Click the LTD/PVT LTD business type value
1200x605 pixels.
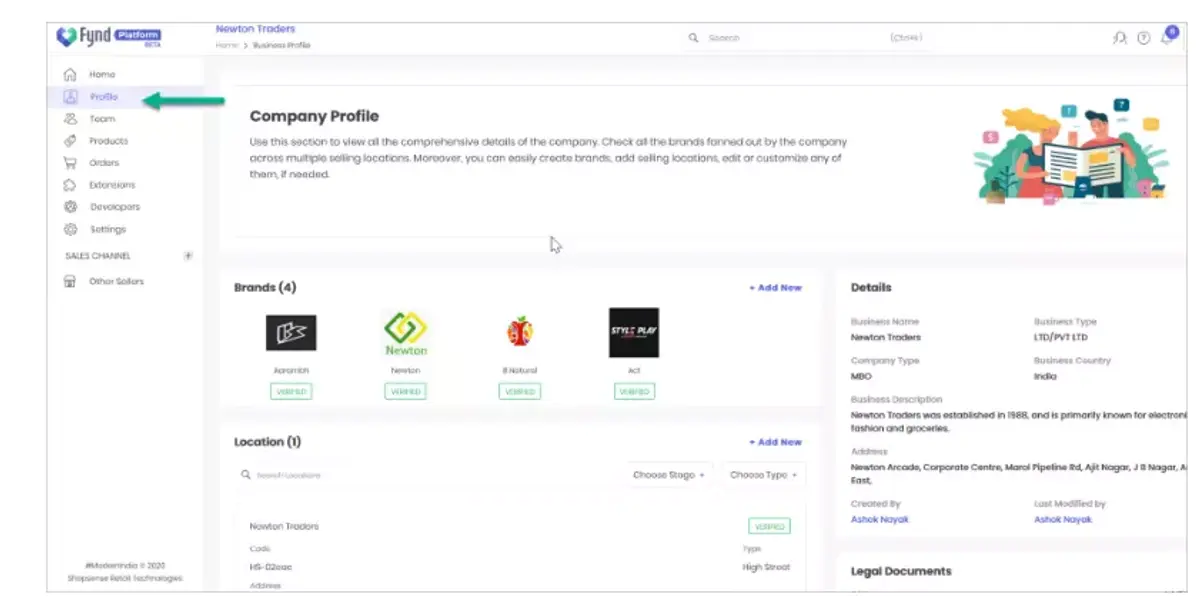pyautogui.click(x=1061, y=338)
